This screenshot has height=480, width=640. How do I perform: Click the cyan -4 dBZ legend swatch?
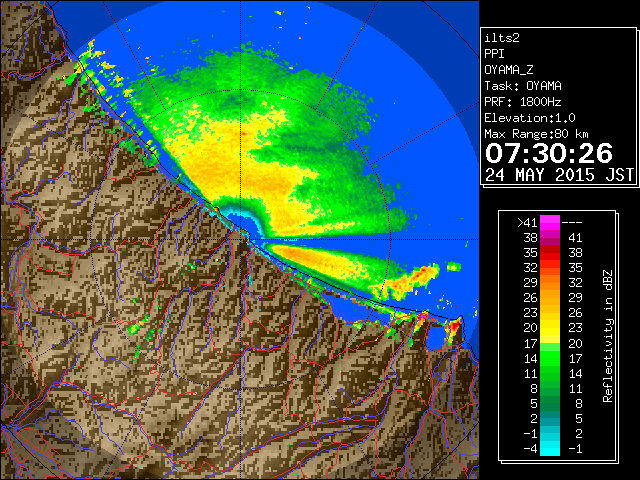(x=550, y=448)
